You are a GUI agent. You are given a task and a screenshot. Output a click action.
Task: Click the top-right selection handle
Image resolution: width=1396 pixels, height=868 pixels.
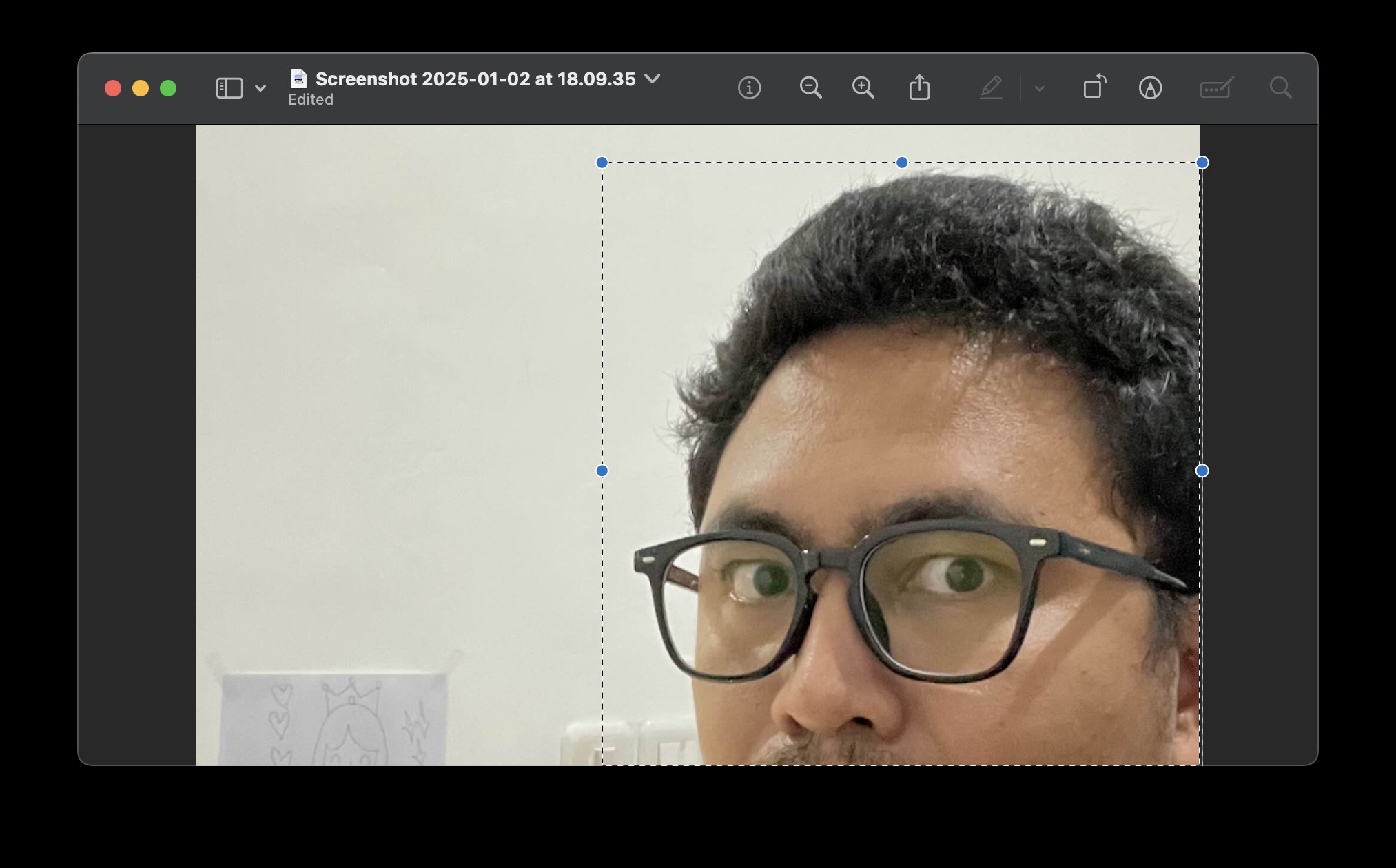pos(1202,163)
